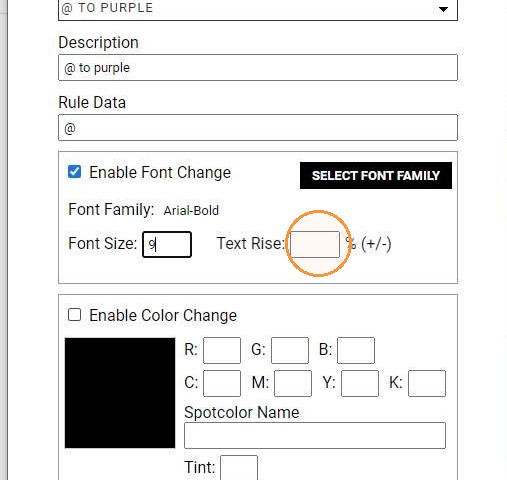Click the Description text field
This screenshot has width=507, height=480.
(258, 68)
